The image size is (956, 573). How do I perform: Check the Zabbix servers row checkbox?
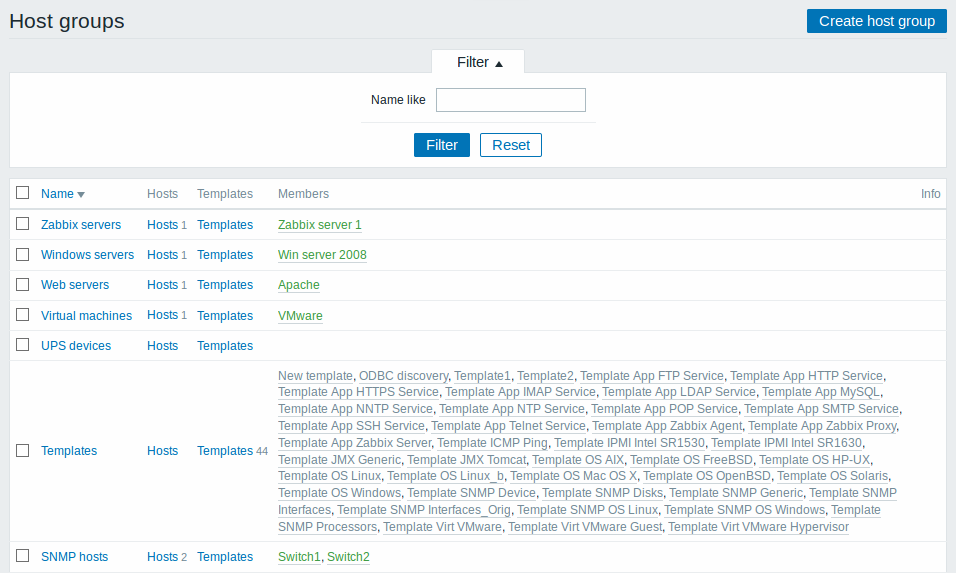point(23,224)
